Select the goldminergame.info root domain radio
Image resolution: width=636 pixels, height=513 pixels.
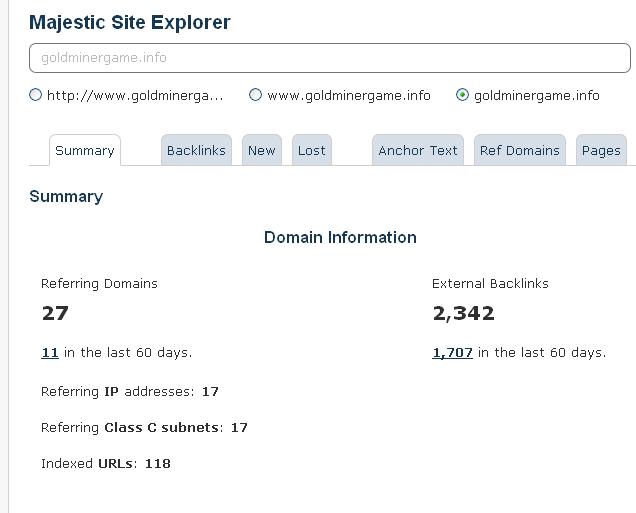click(x=462, y=95)
